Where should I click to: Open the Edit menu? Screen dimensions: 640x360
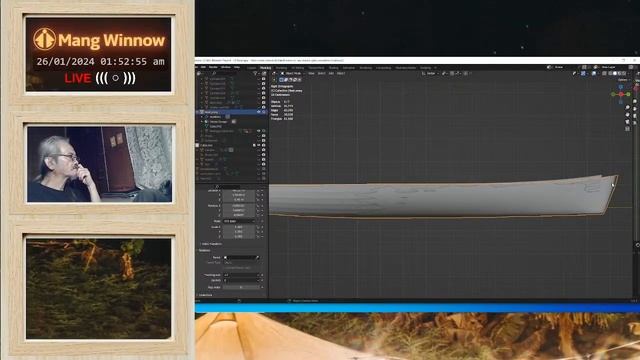coord(203,67)
